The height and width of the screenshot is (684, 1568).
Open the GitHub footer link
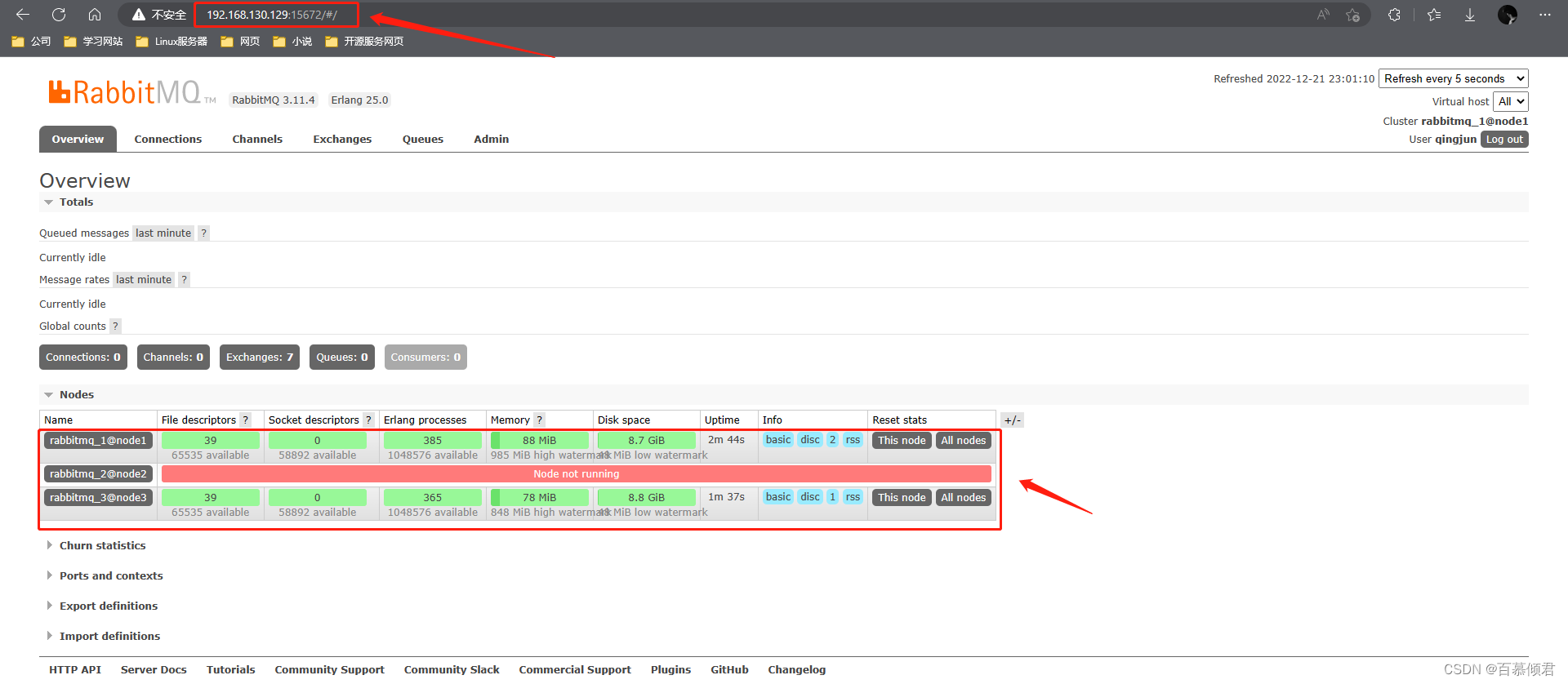[x=729, y=670]
